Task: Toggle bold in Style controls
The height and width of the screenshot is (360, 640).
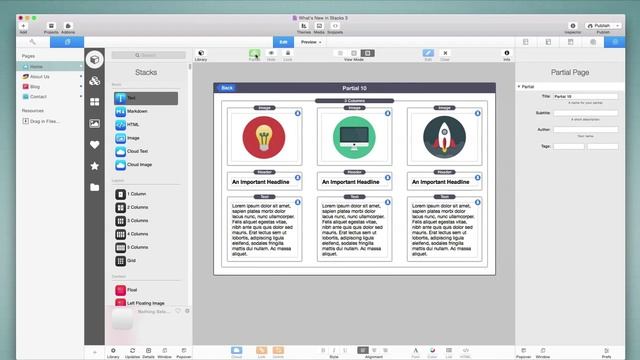Action: tap(323, 350)
